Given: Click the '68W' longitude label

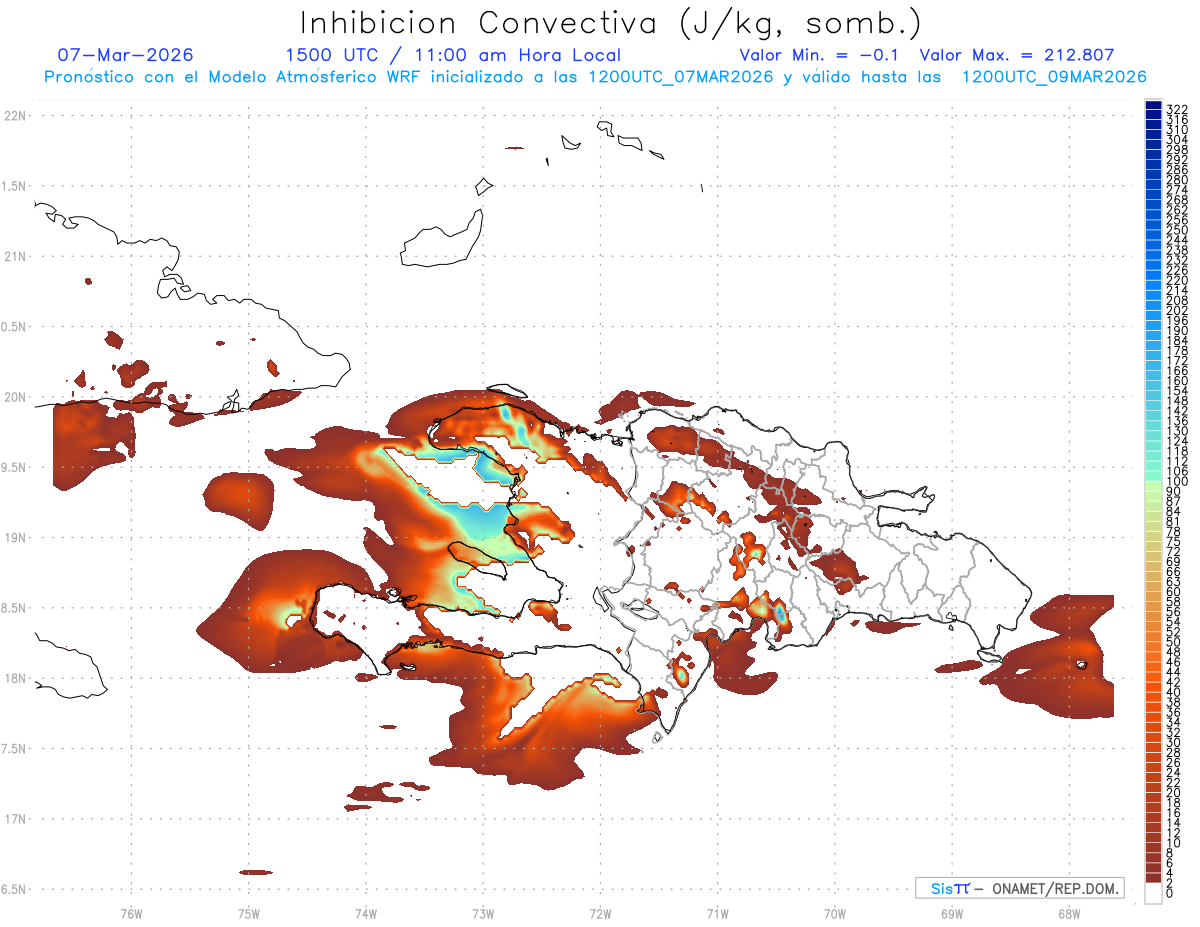Looking at the screenshot, I should coord(1069,912).
